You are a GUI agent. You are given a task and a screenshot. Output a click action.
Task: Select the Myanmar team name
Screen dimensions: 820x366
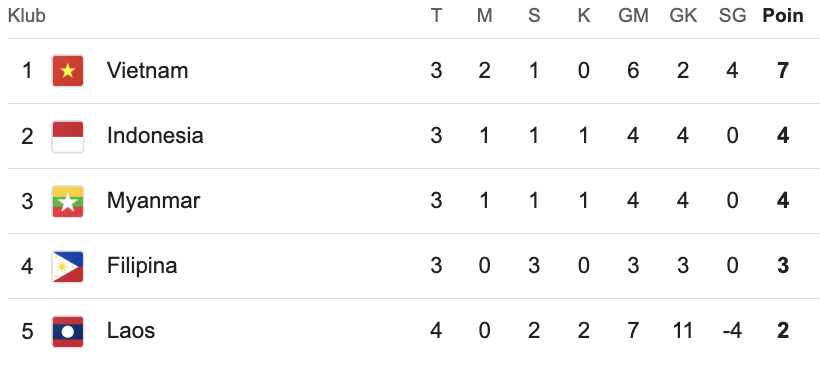[x=153, y=201]
